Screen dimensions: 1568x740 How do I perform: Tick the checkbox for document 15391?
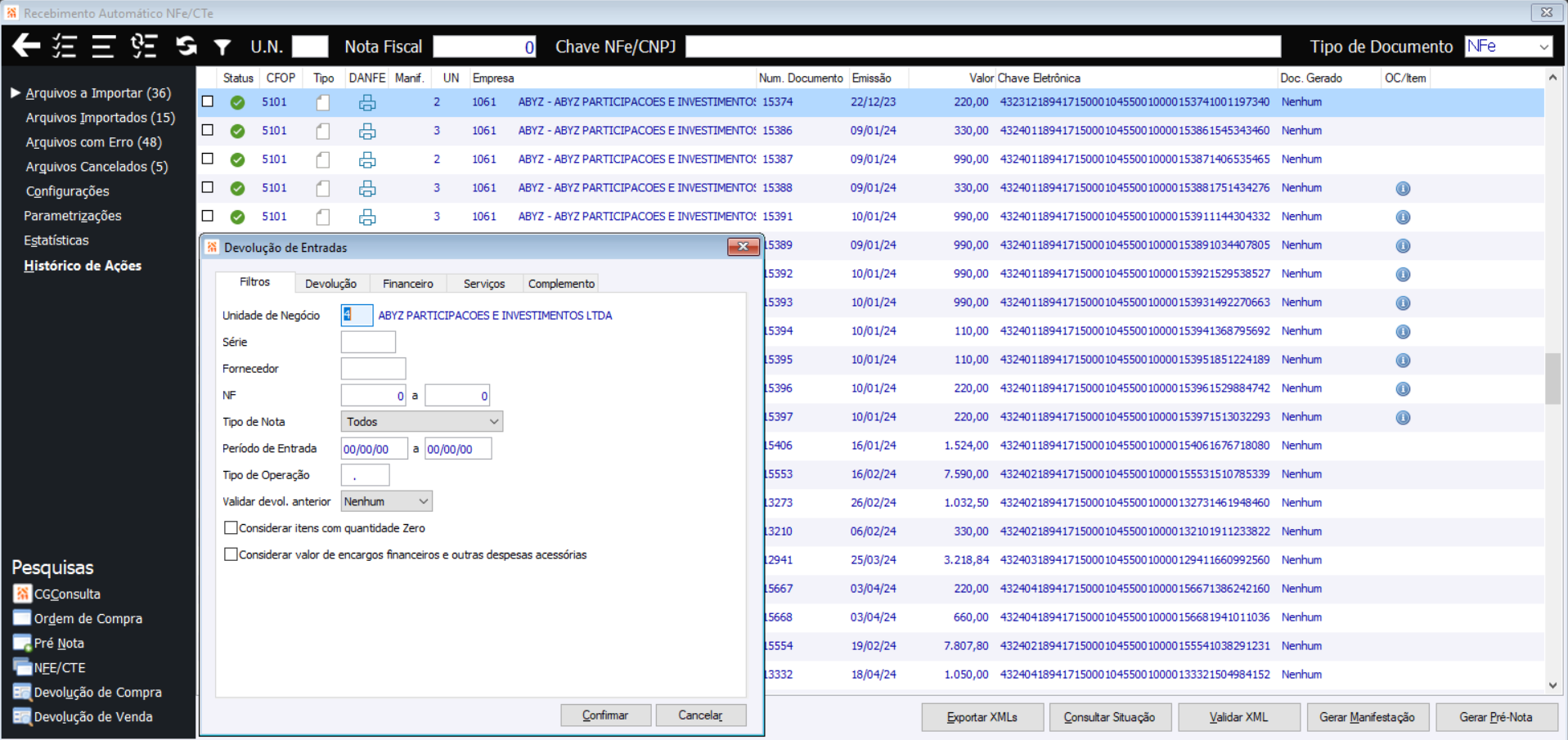(208, 216)
